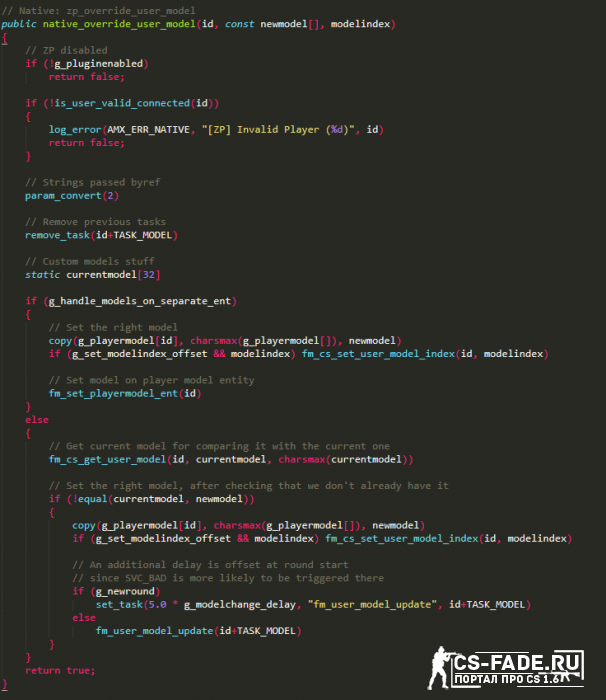
Task: Select the 'const' keyword in the signature
Action: [239, 24]
